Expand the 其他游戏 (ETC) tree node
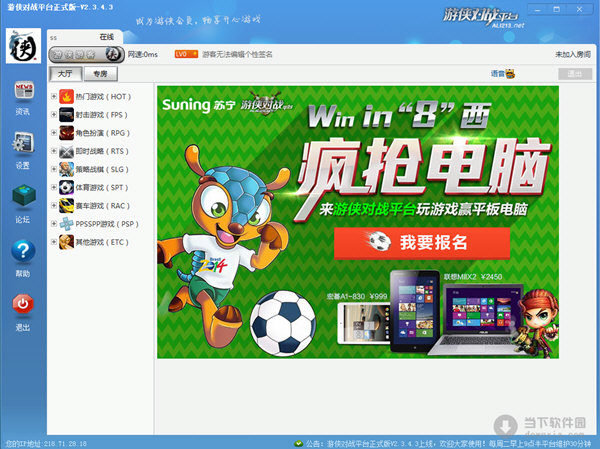Image resolution: width=600 pixels, height=449 pixels. [x=54, y=242]
